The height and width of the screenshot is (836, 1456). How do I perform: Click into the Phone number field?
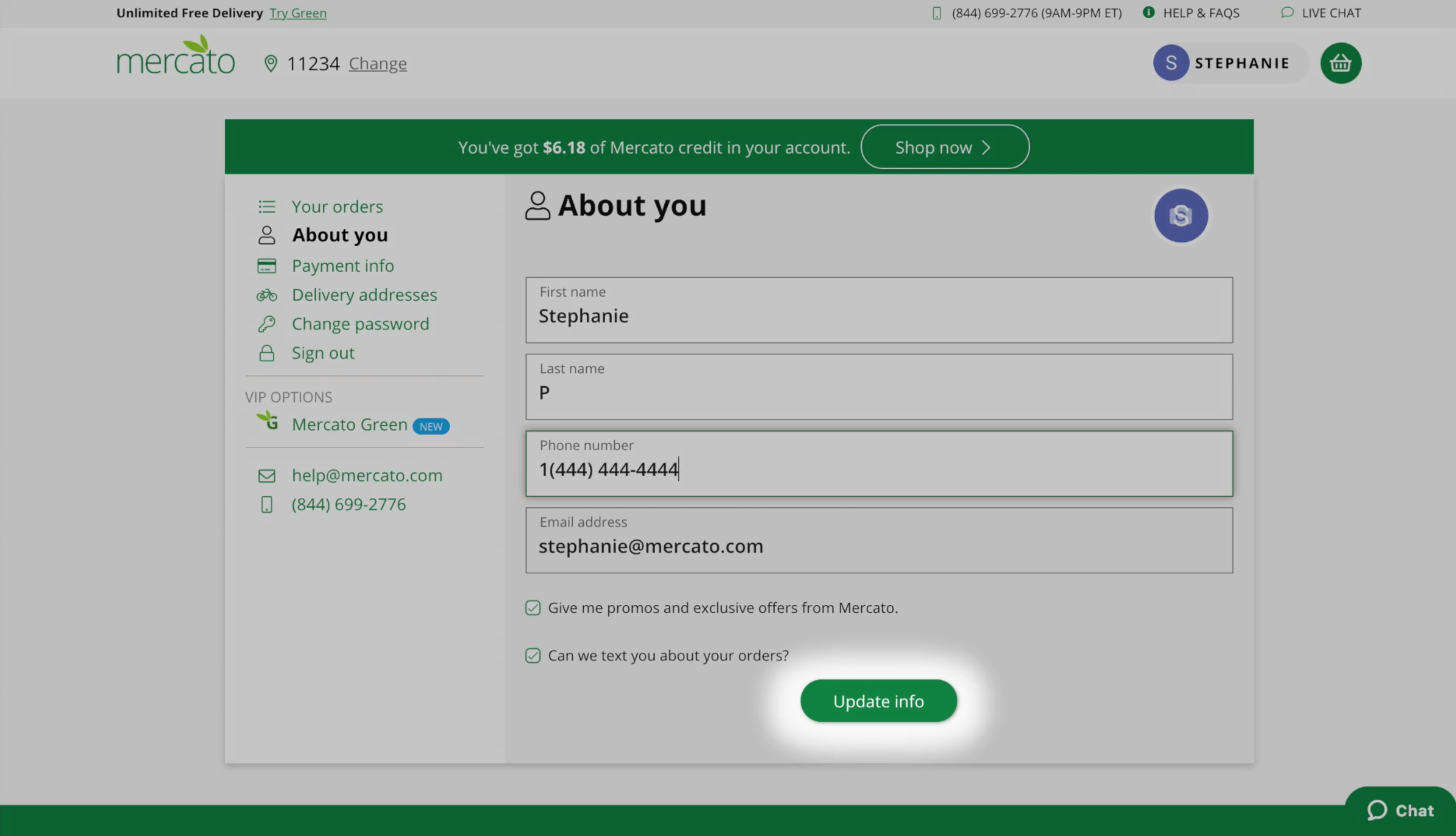click(x=879, y=463)
